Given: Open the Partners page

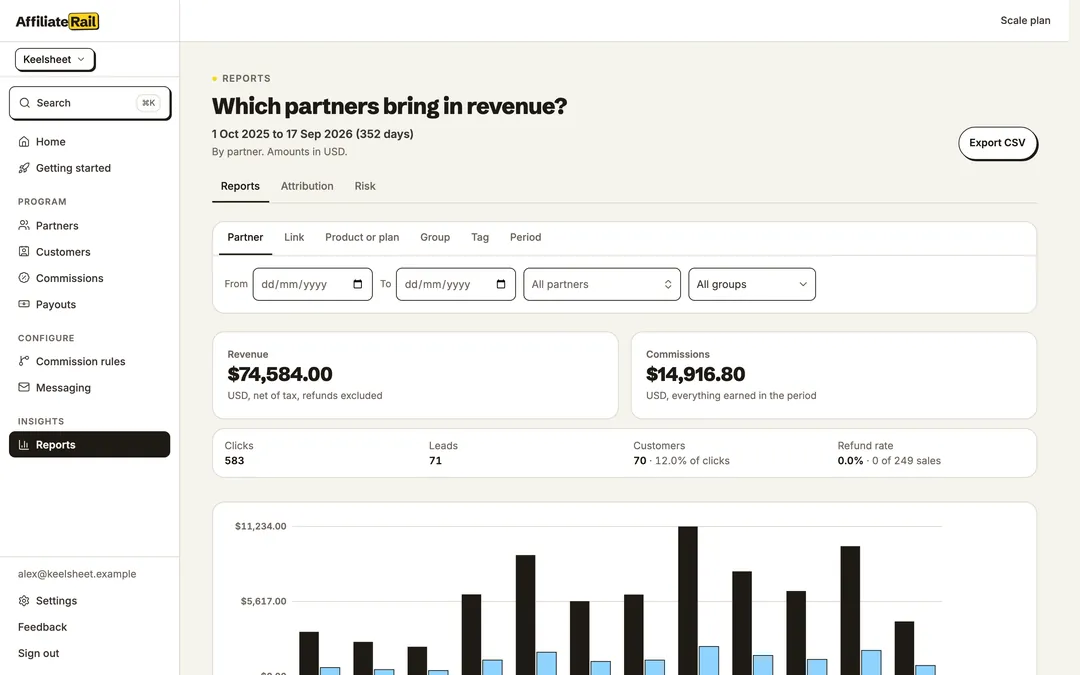Looking at the screenshot, I should [90, 225].
